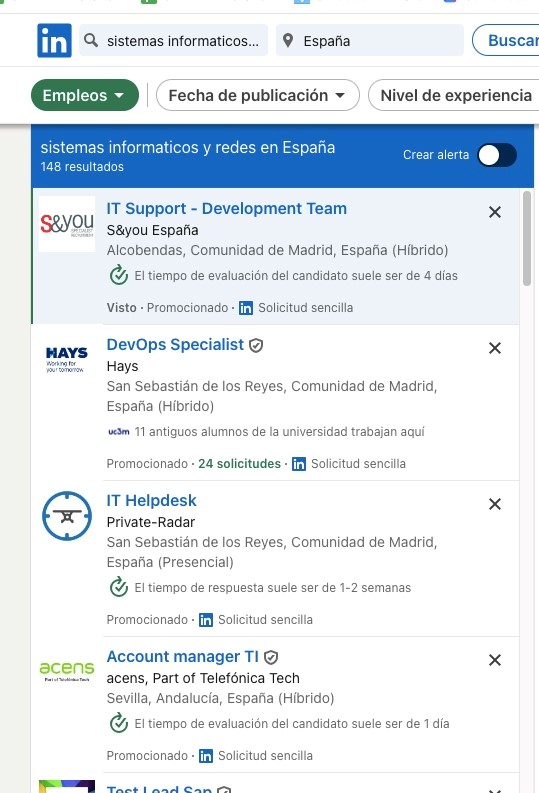Click the verified badge beside Account manager TI
Viewport: 539px width, 793px height.
[271, 657]
